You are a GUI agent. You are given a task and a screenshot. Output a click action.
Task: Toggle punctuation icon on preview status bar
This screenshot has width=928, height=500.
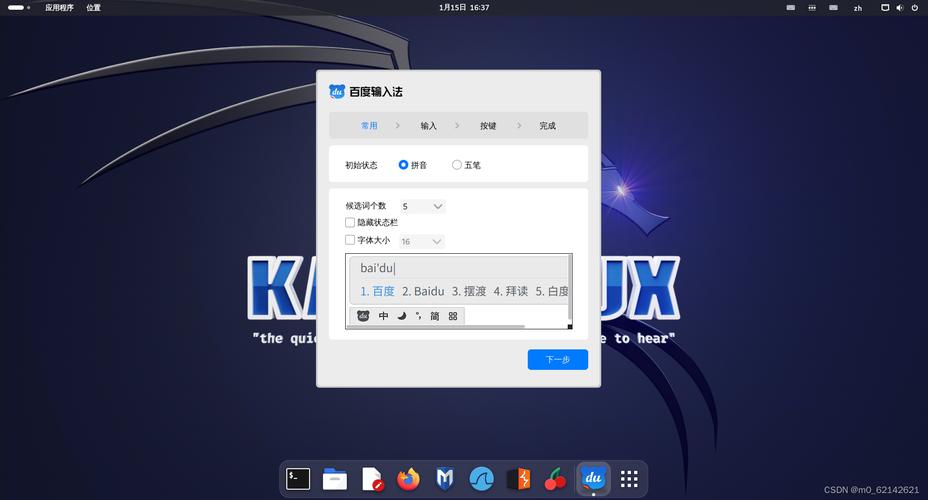(x=418, y=316)
